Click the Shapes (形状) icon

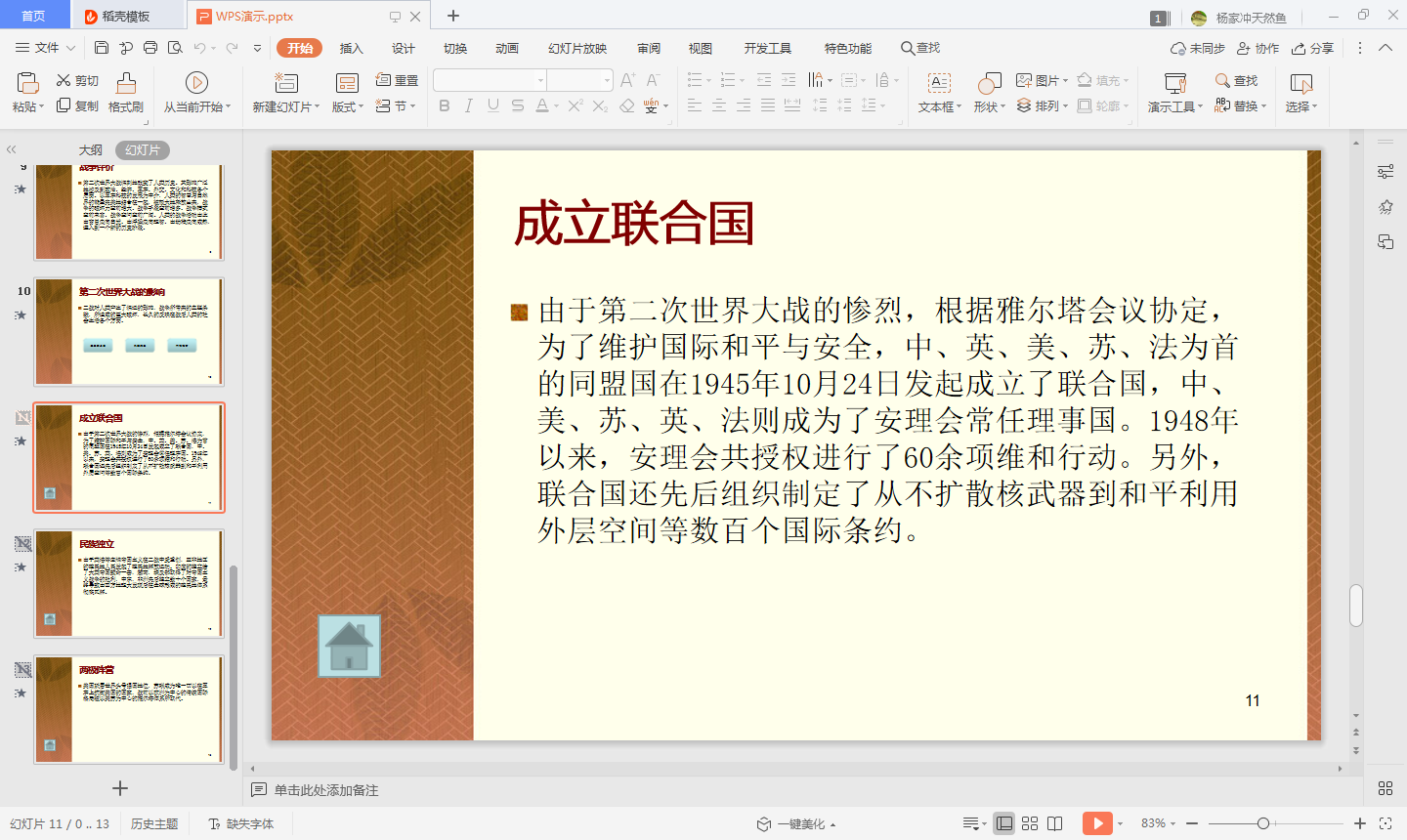990,83
